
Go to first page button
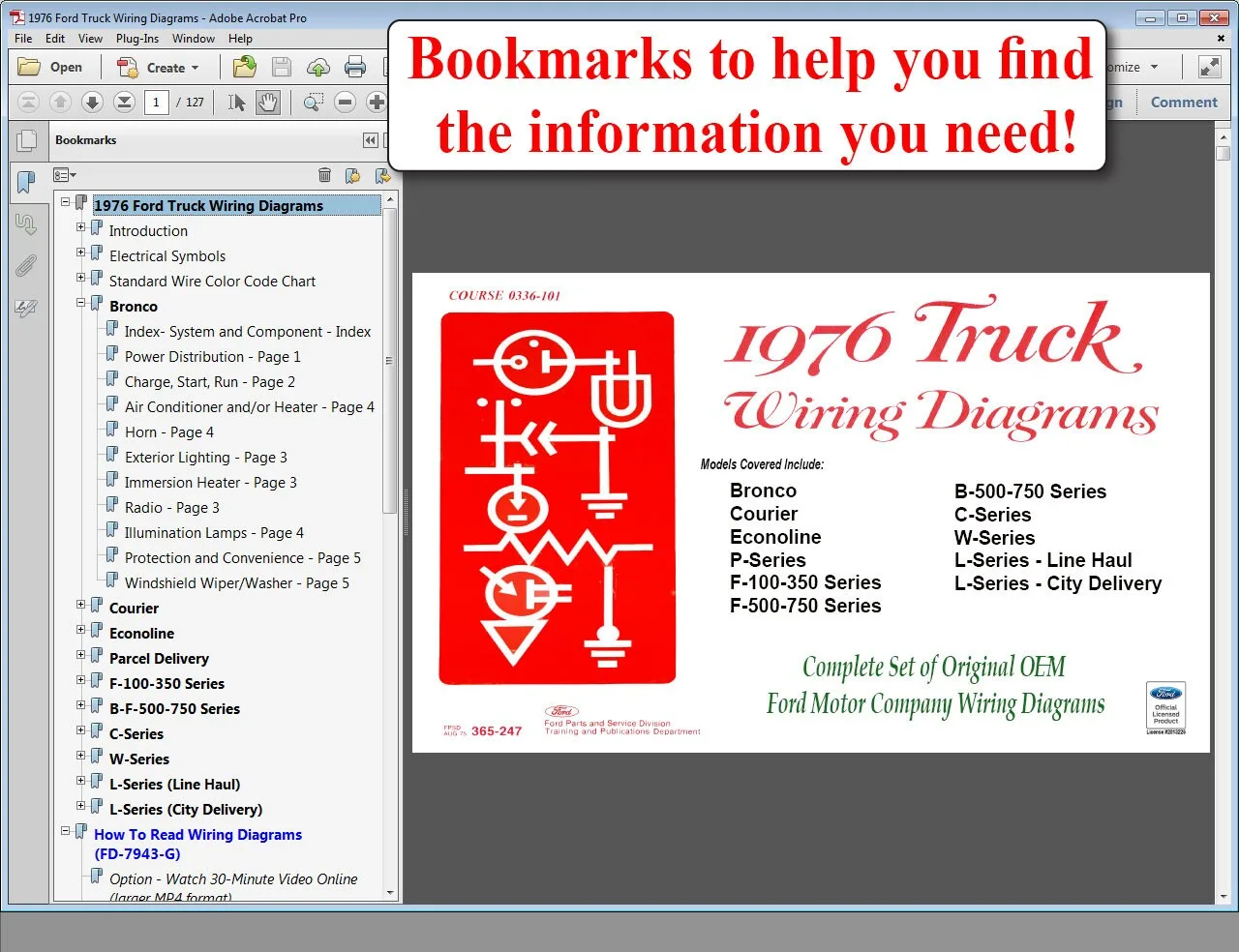coord(29,102)
